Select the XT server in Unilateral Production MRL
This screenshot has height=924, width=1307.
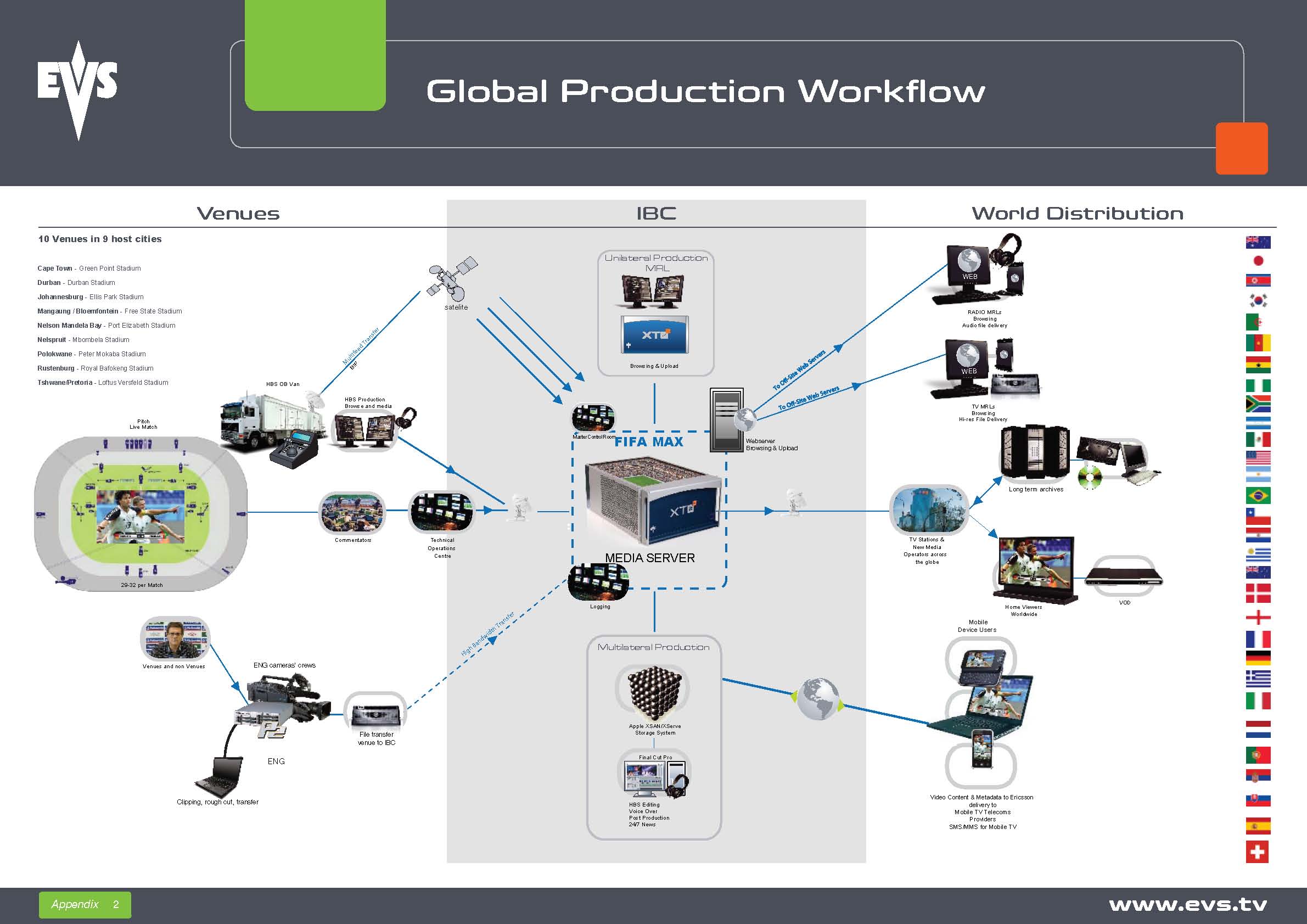(655, 335)
